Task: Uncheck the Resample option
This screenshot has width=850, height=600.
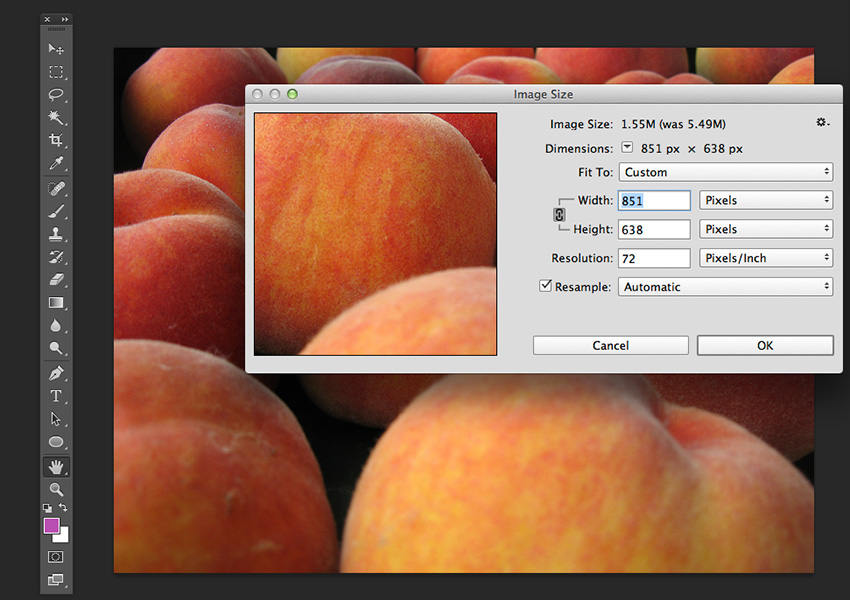Action: [x=545, y=286]
